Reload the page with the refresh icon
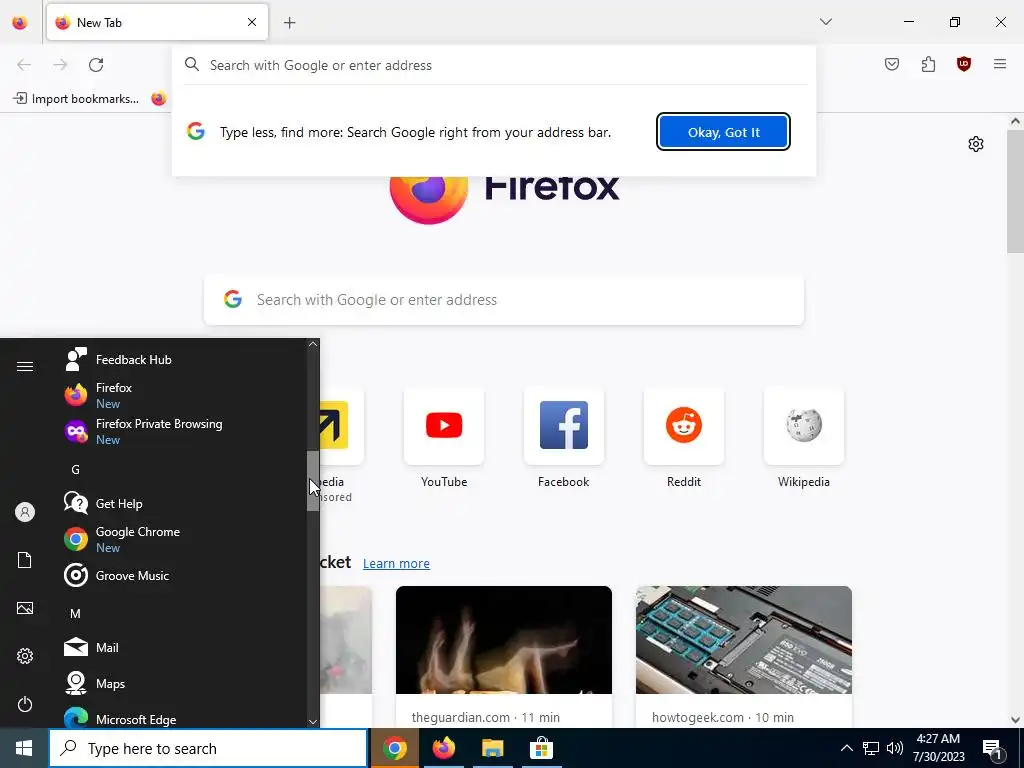The width and height of the screenshot is (1024, 768). [x=96, y=65]
